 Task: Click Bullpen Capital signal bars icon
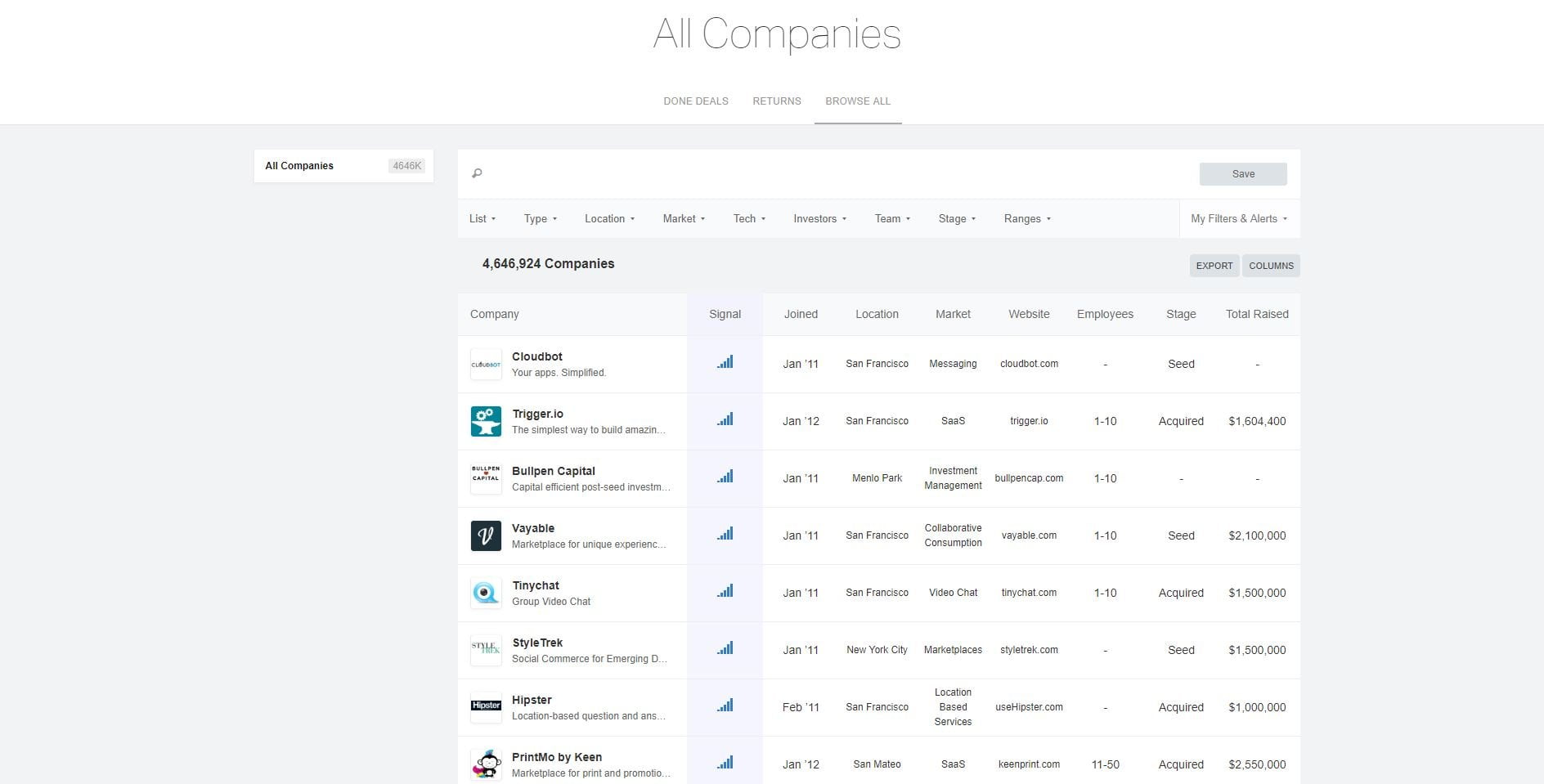725,477
